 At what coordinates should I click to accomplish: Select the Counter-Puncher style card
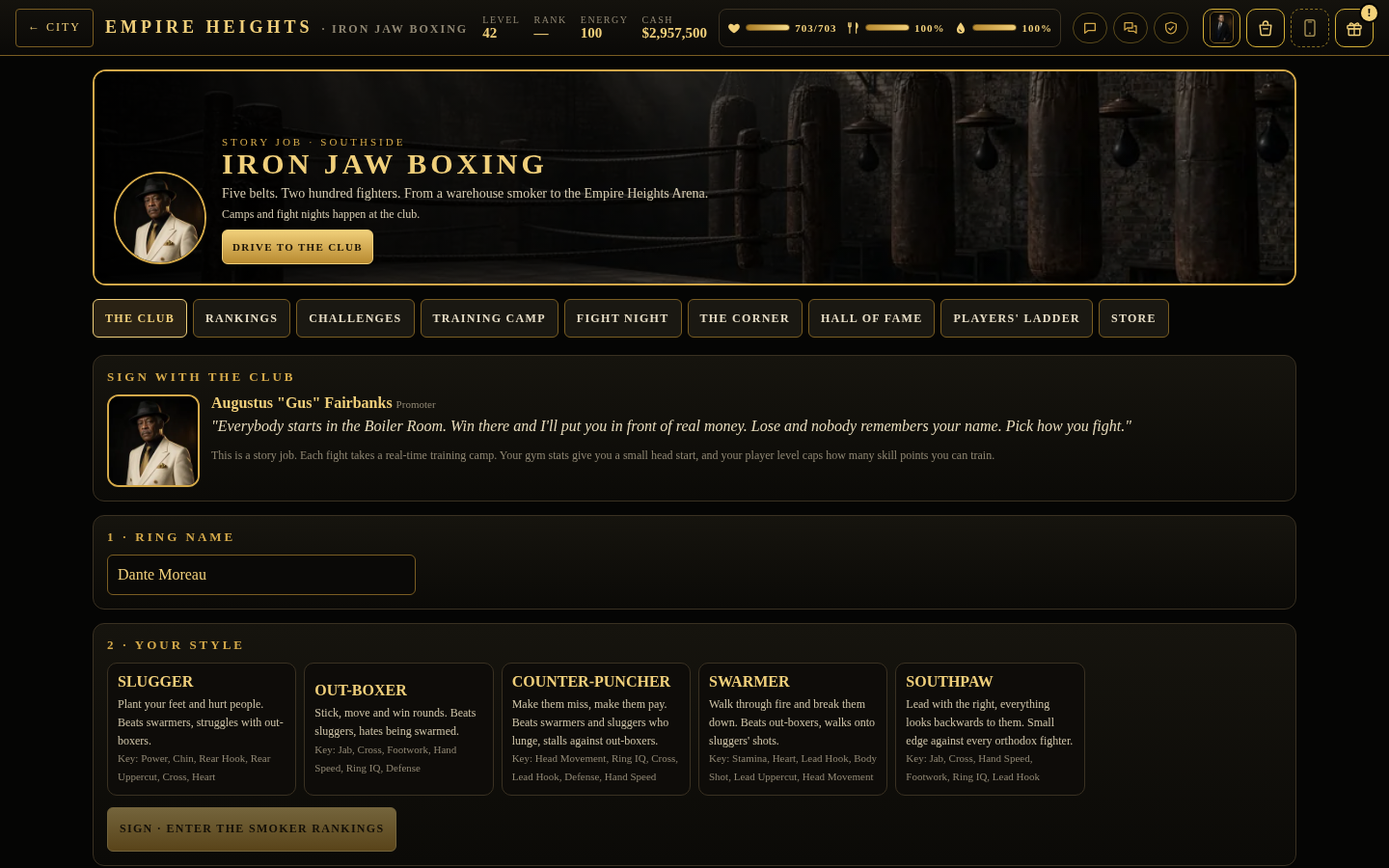click(x=596, y=729)
